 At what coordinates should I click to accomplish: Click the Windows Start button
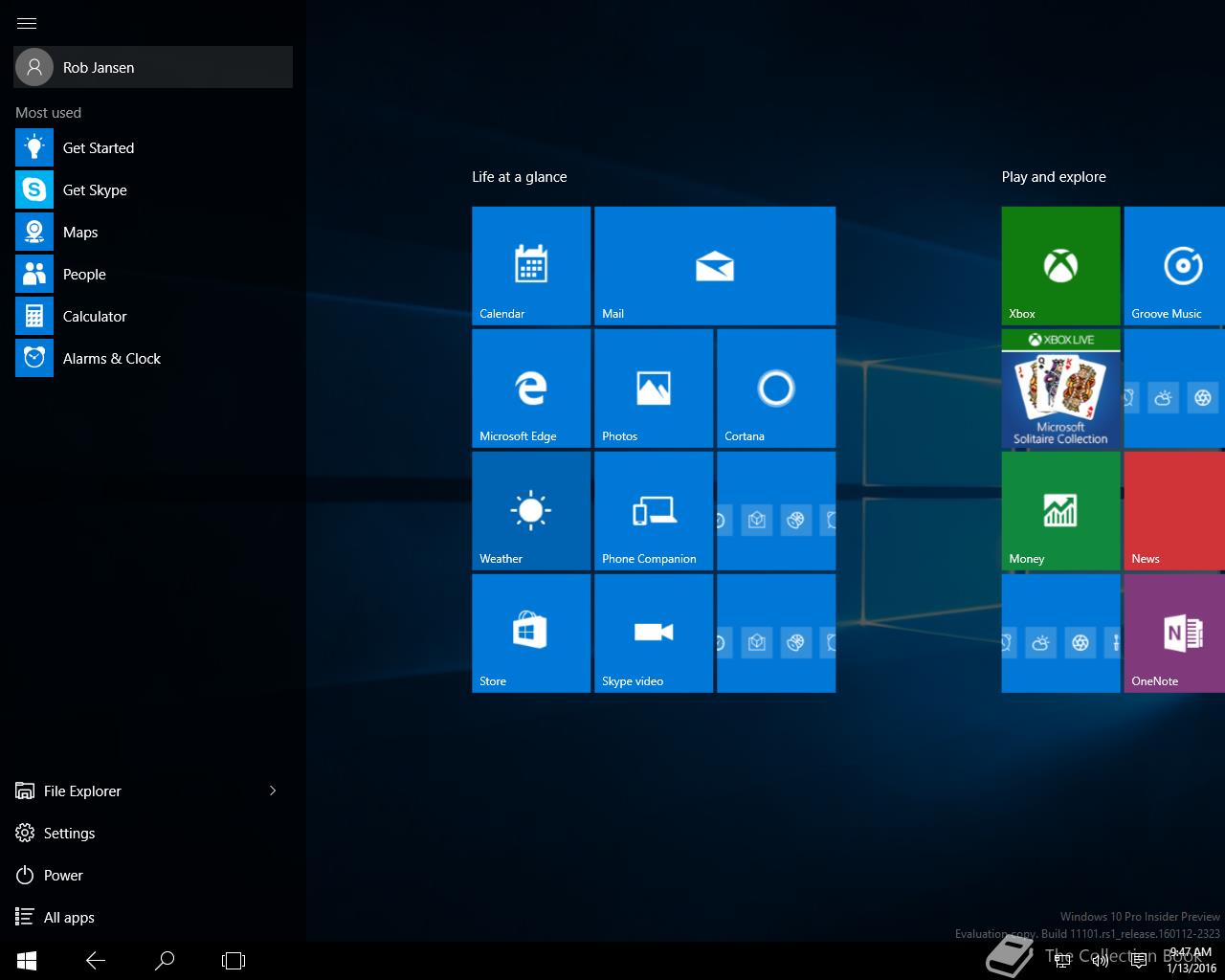[27, 960]
